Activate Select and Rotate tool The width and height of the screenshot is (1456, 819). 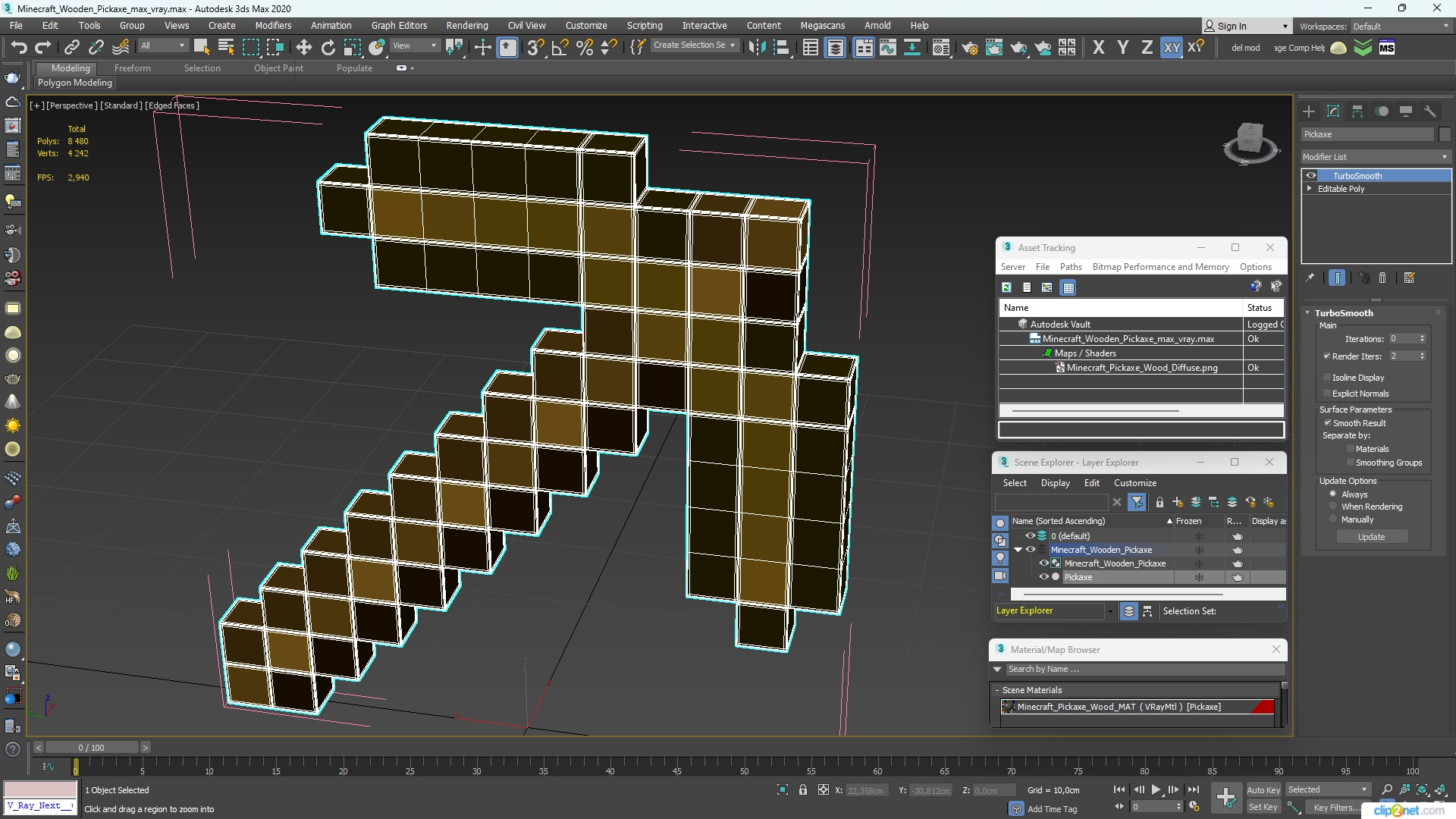[328, 48]
